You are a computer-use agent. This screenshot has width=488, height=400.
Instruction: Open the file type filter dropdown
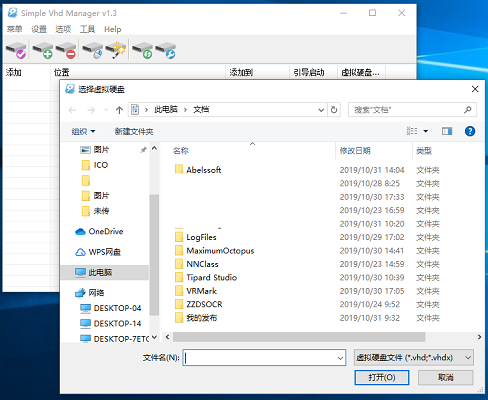point(414,358)
